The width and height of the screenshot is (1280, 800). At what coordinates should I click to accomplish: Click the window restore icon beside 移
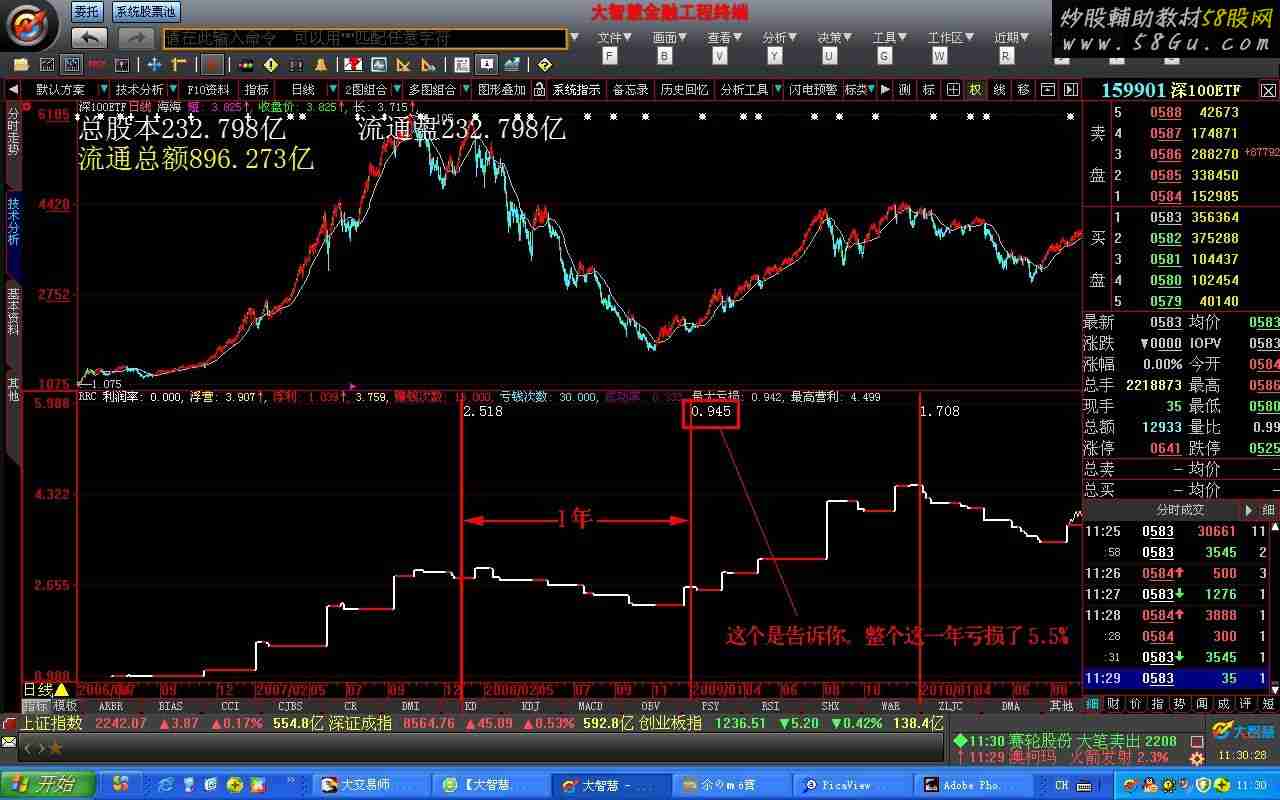pos(1047,90)
